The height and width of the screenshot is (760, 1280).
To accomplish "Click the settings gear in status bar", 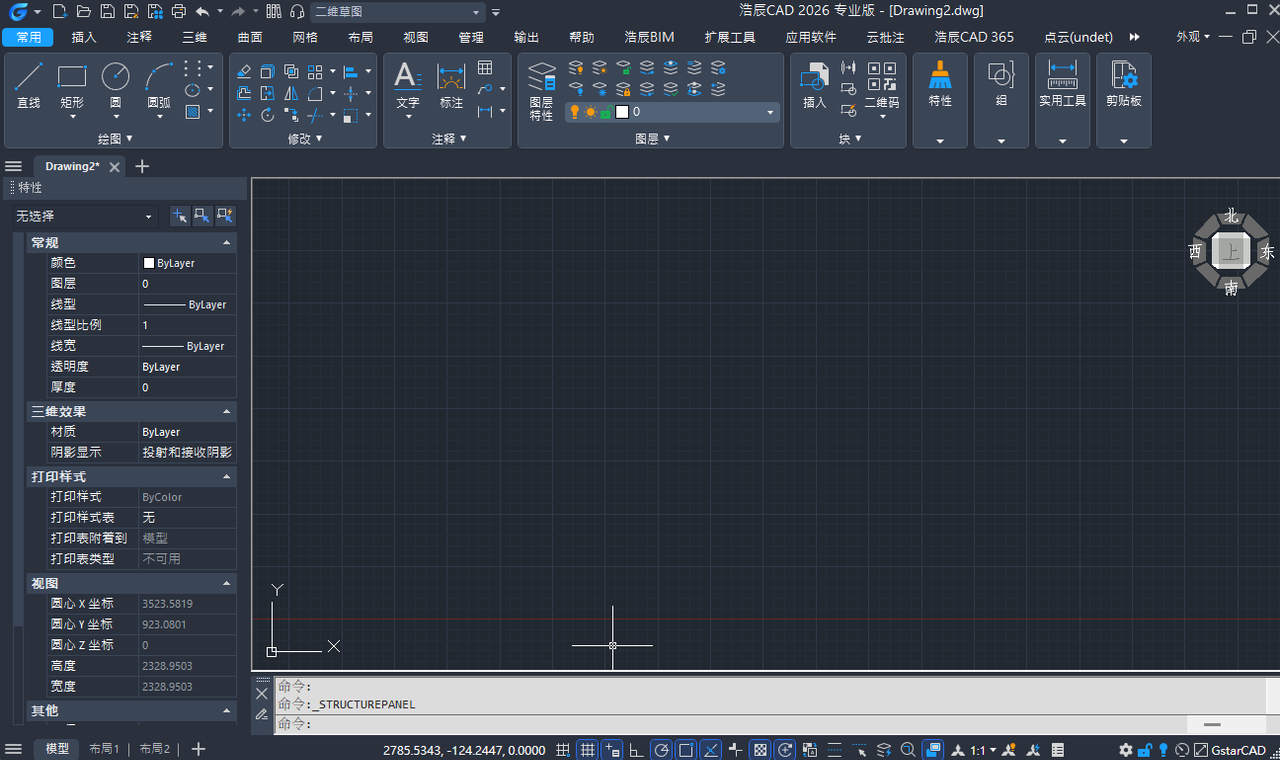I will coord(1126,750).
